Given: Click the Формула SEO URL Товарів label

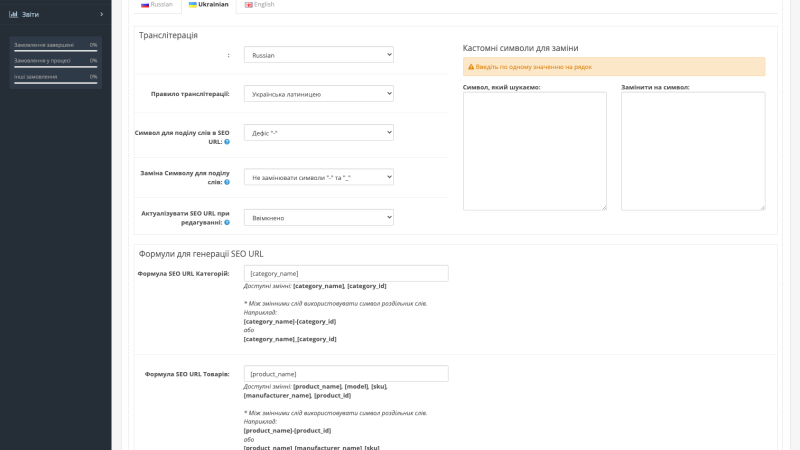Looking at the screenshot, I should pyautogui.click(x=187, y=374).
